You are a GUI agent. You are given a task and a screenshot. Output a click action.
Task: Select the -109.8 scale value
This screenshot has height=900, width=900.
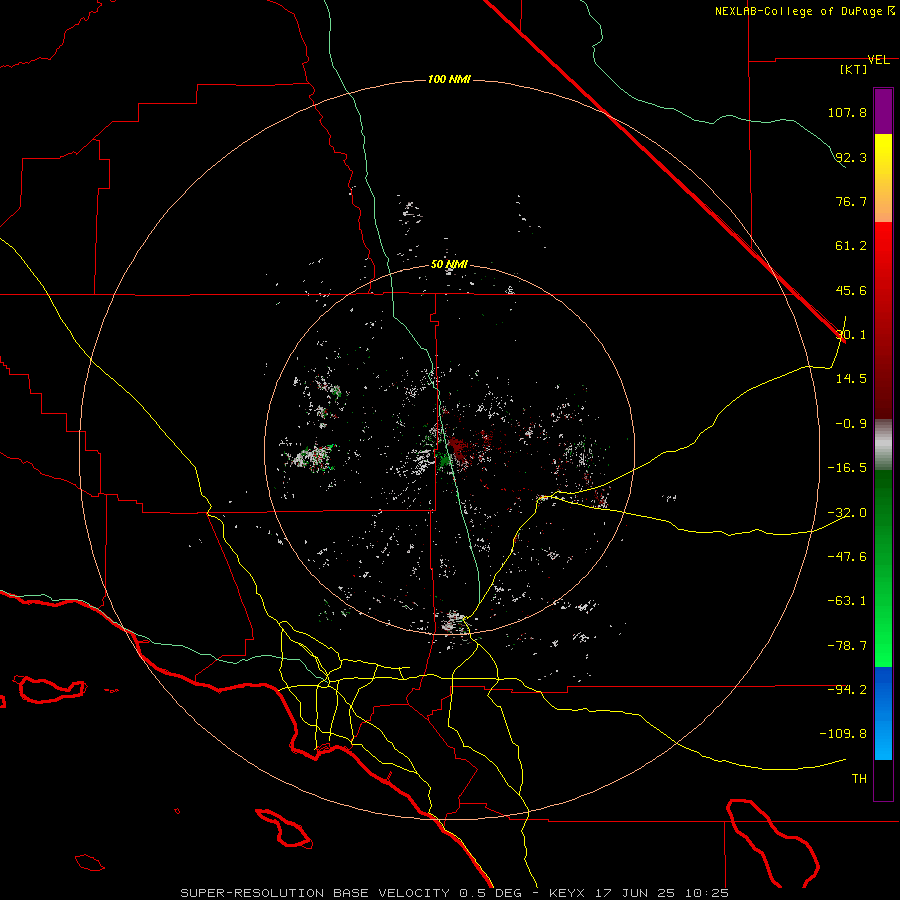(x=843, y=734)
